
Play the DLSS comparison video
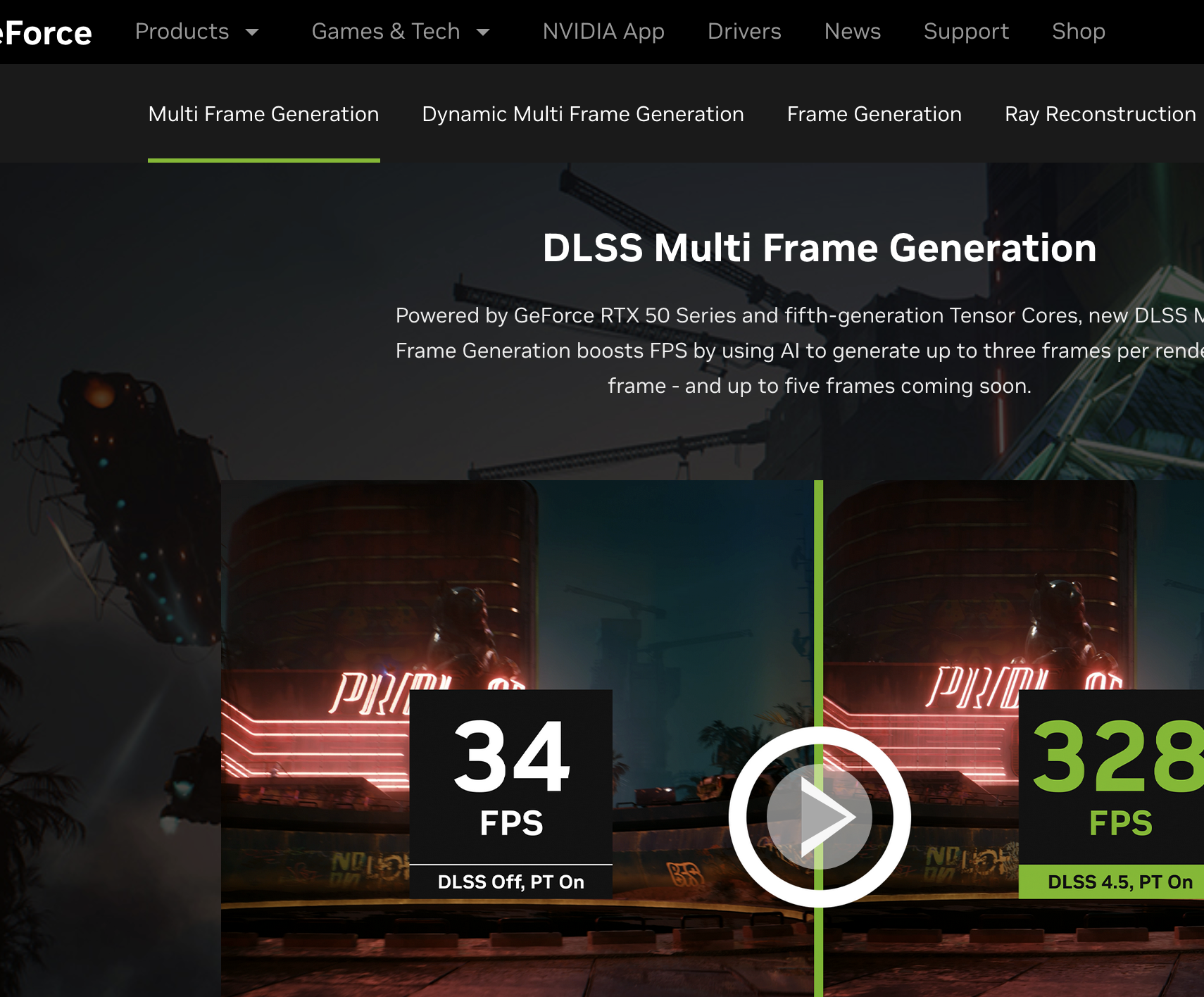tap(820, 817)
